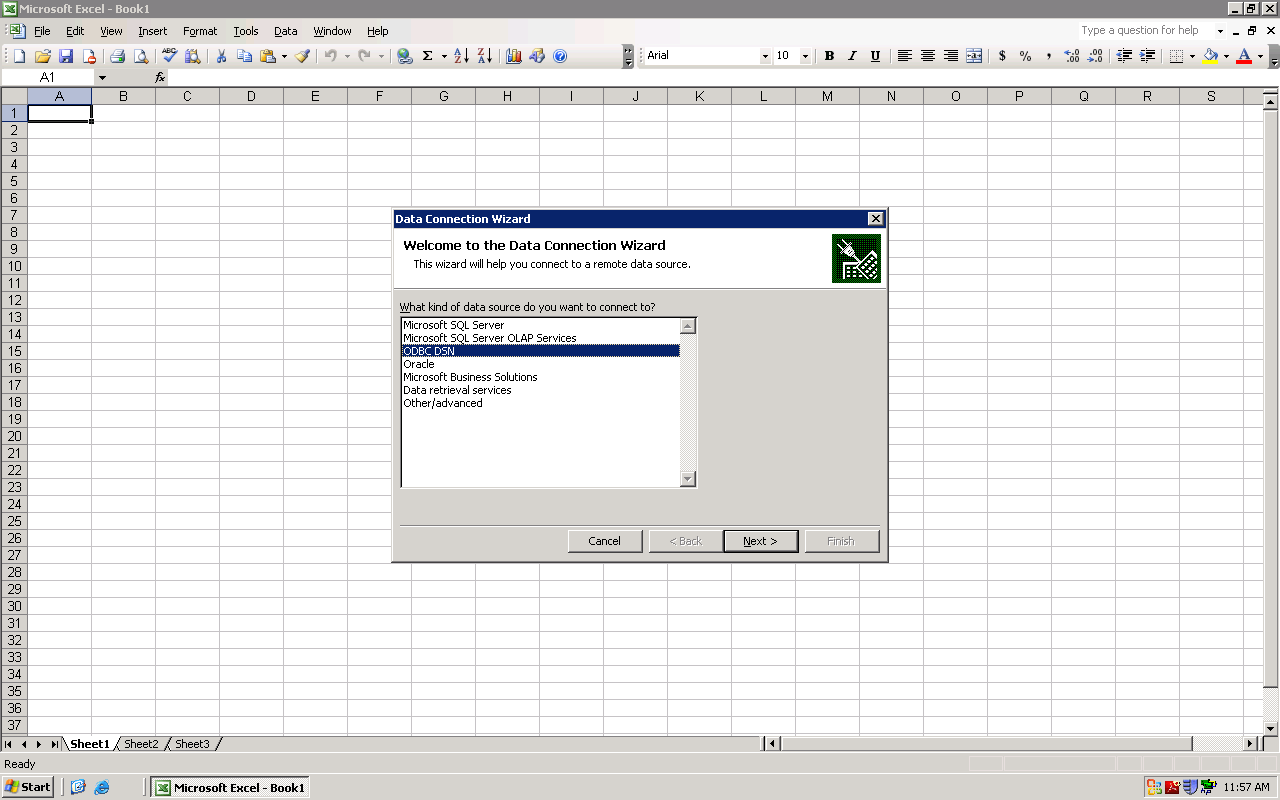
Task: Toggle Align Right
Action: [x=951, y=56]
